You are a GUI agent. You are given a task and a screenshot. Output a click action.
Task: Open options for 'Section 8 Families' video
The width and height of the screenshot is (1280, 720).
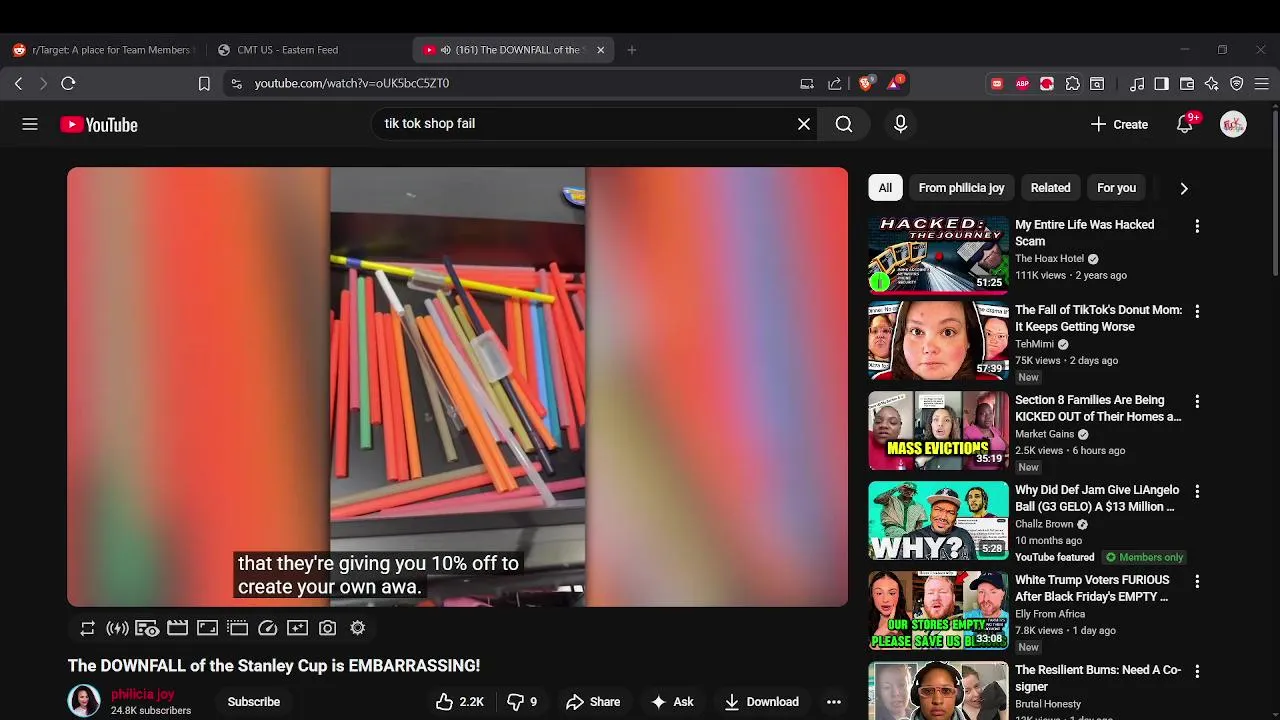pyautogui.click(x=1197, y=402)
